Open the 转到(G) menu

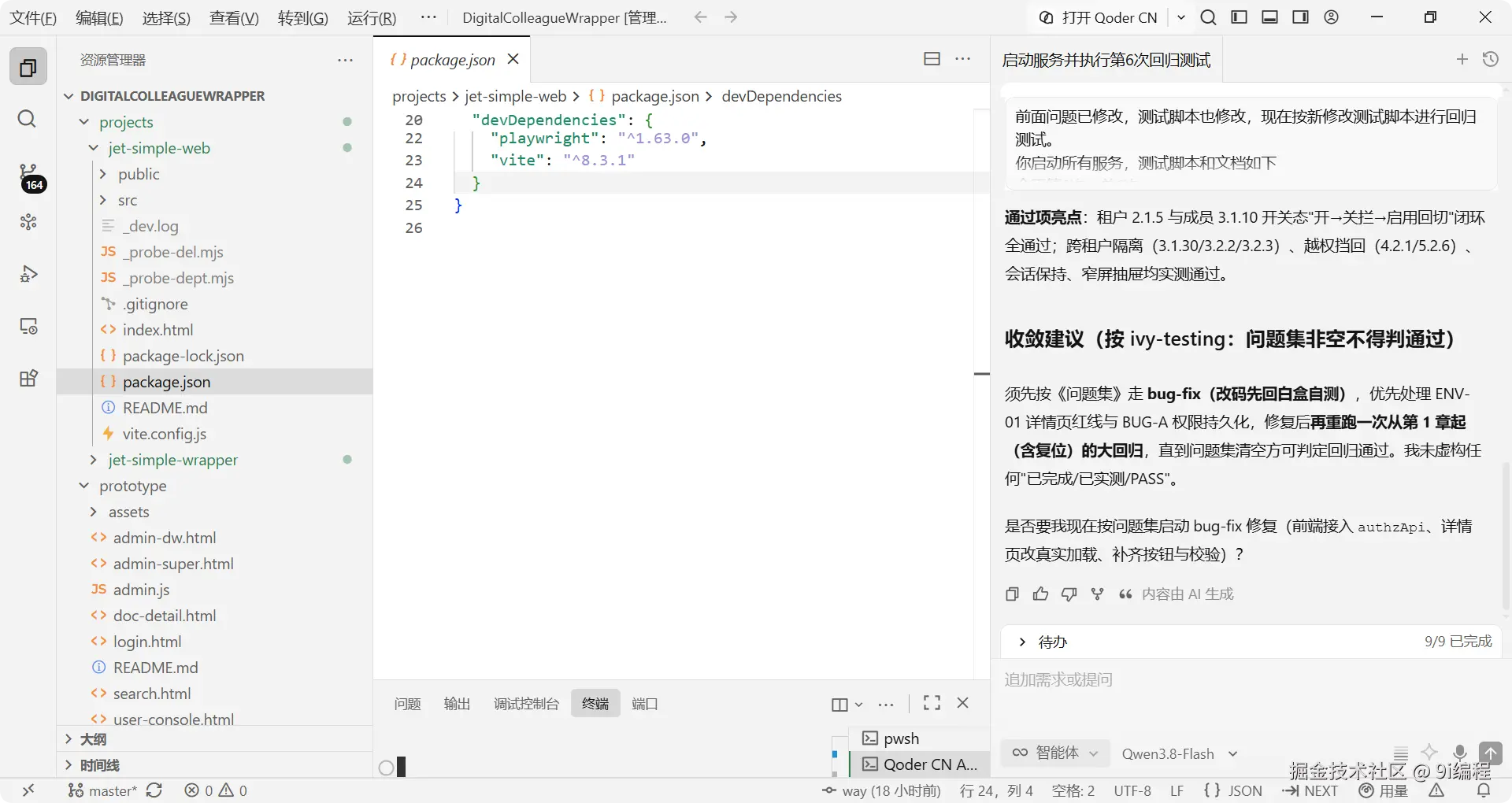[x=302, y=18]
